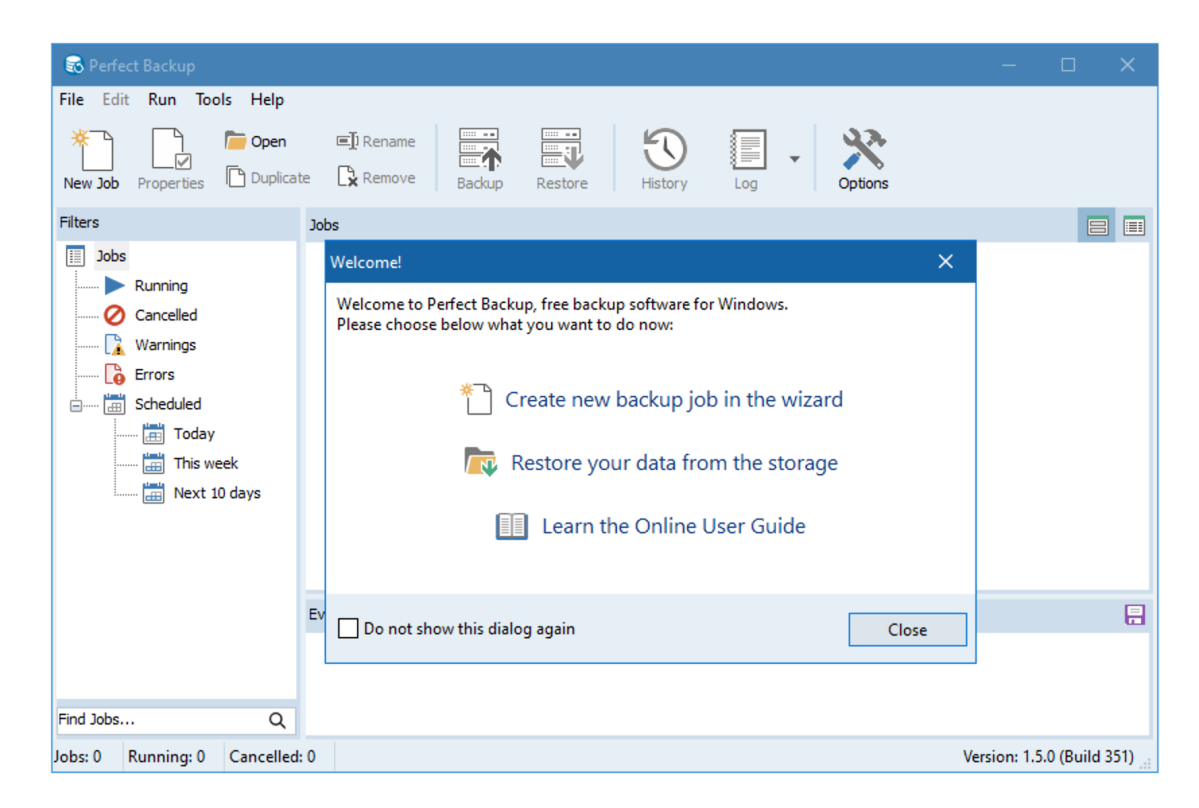Open the Help menu
Screen dimensions: 1199x808
click(x=267, y=99)
